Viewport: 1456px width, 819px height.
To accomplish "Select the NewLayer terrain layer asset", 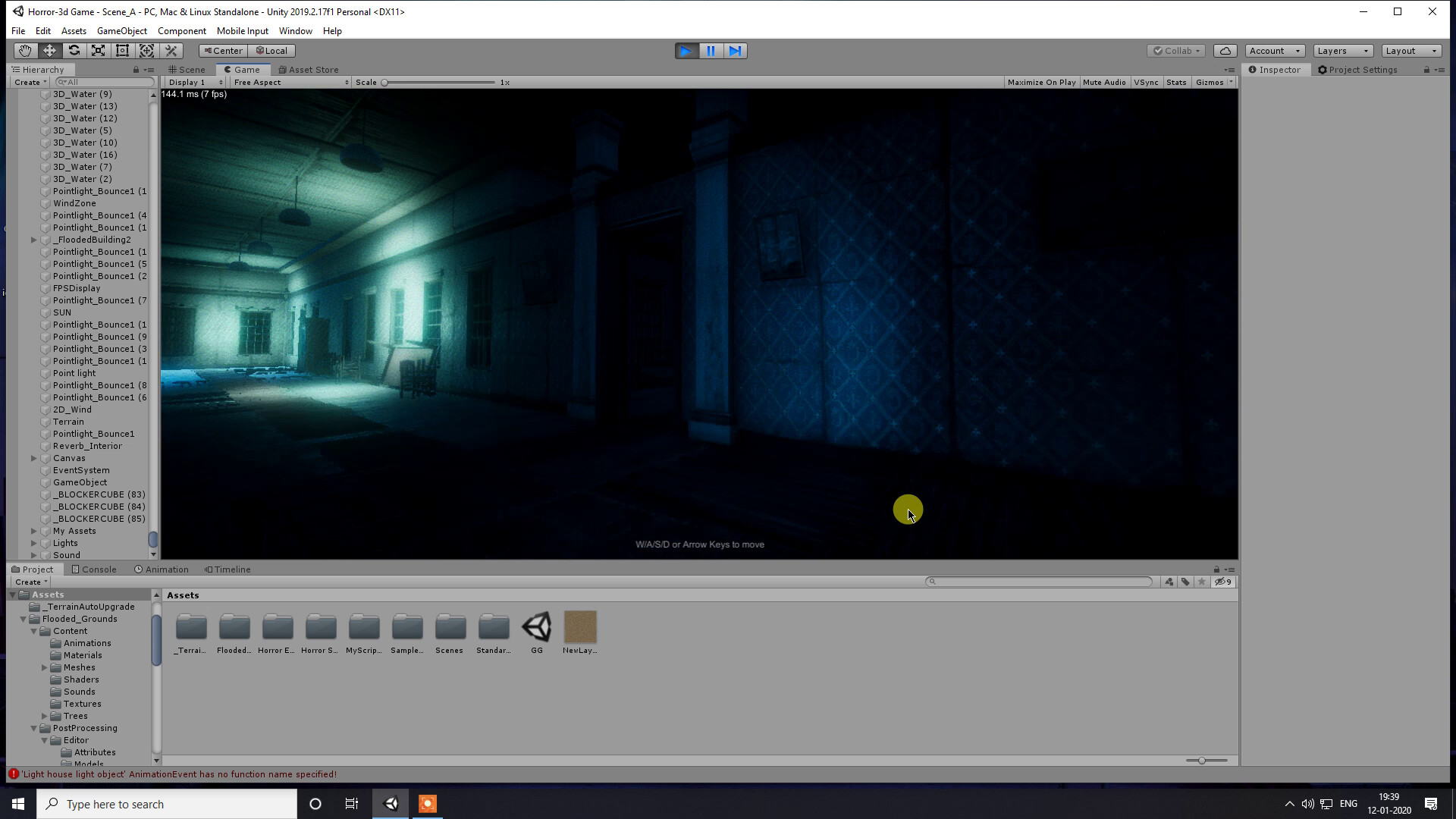I will click(580, 633).
